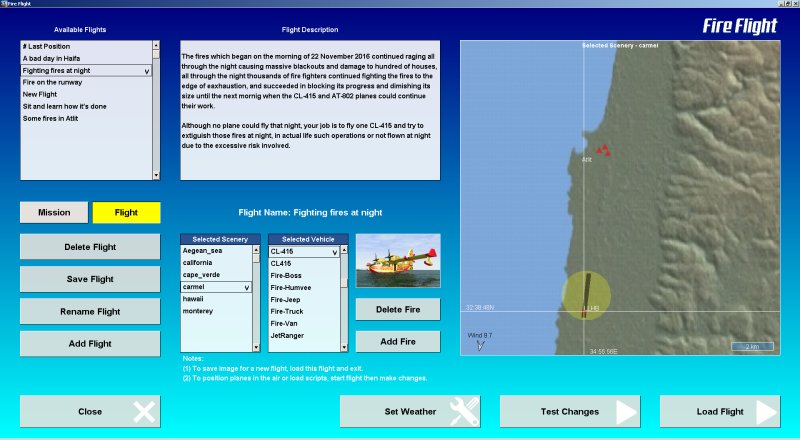Select 'Sit and learn how it's done' flight
The height and width of the screenshot is (440, 800).
[86, 106]
